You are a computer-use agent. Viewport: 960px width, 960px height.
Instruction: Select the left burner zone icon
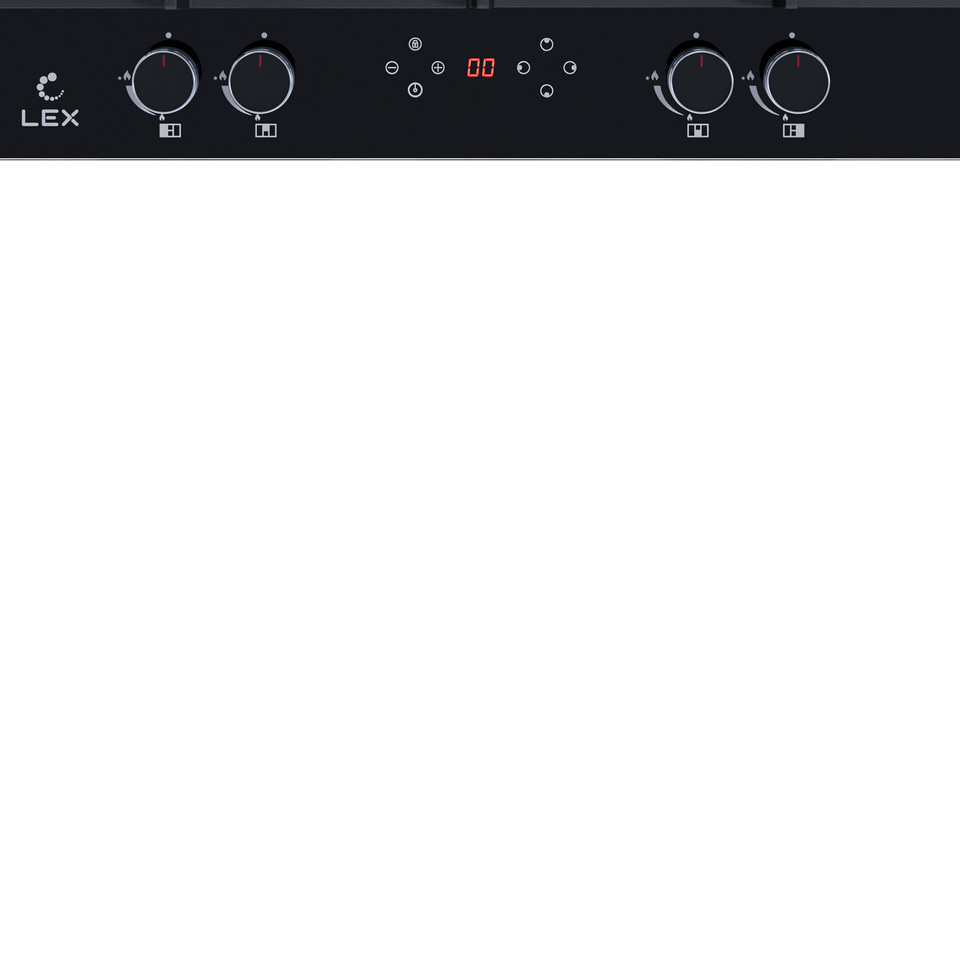523,67
